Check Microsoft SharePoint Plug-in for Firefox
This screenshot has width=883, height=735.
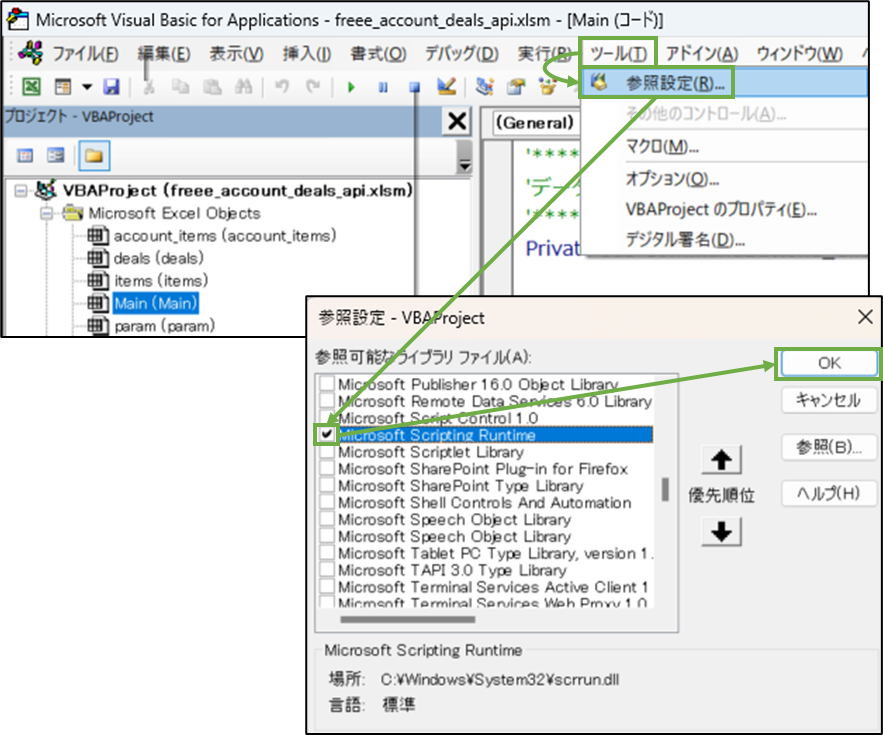click(x=327, y=468)
